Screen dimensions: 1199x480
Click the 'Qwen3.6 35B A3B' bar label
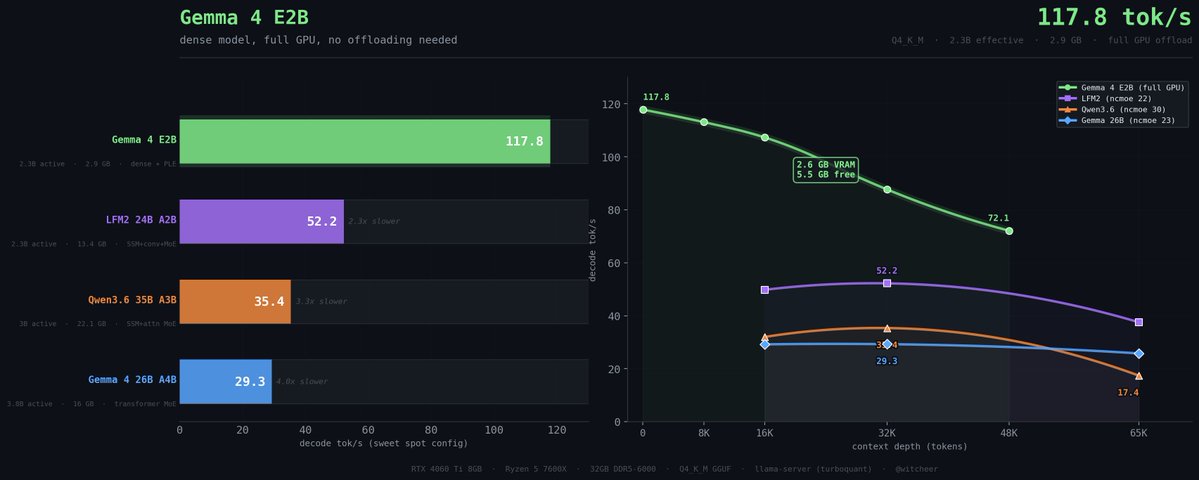(x=132, y=300)
